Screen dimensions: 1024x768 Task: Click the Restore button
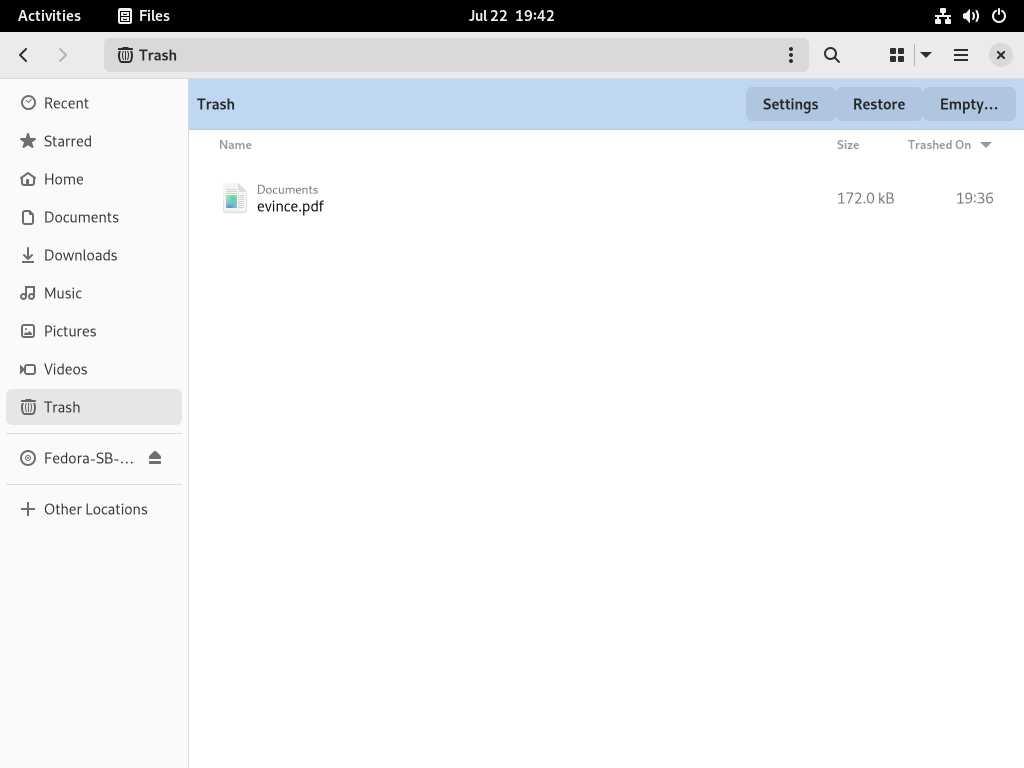(x=879, y=104)
